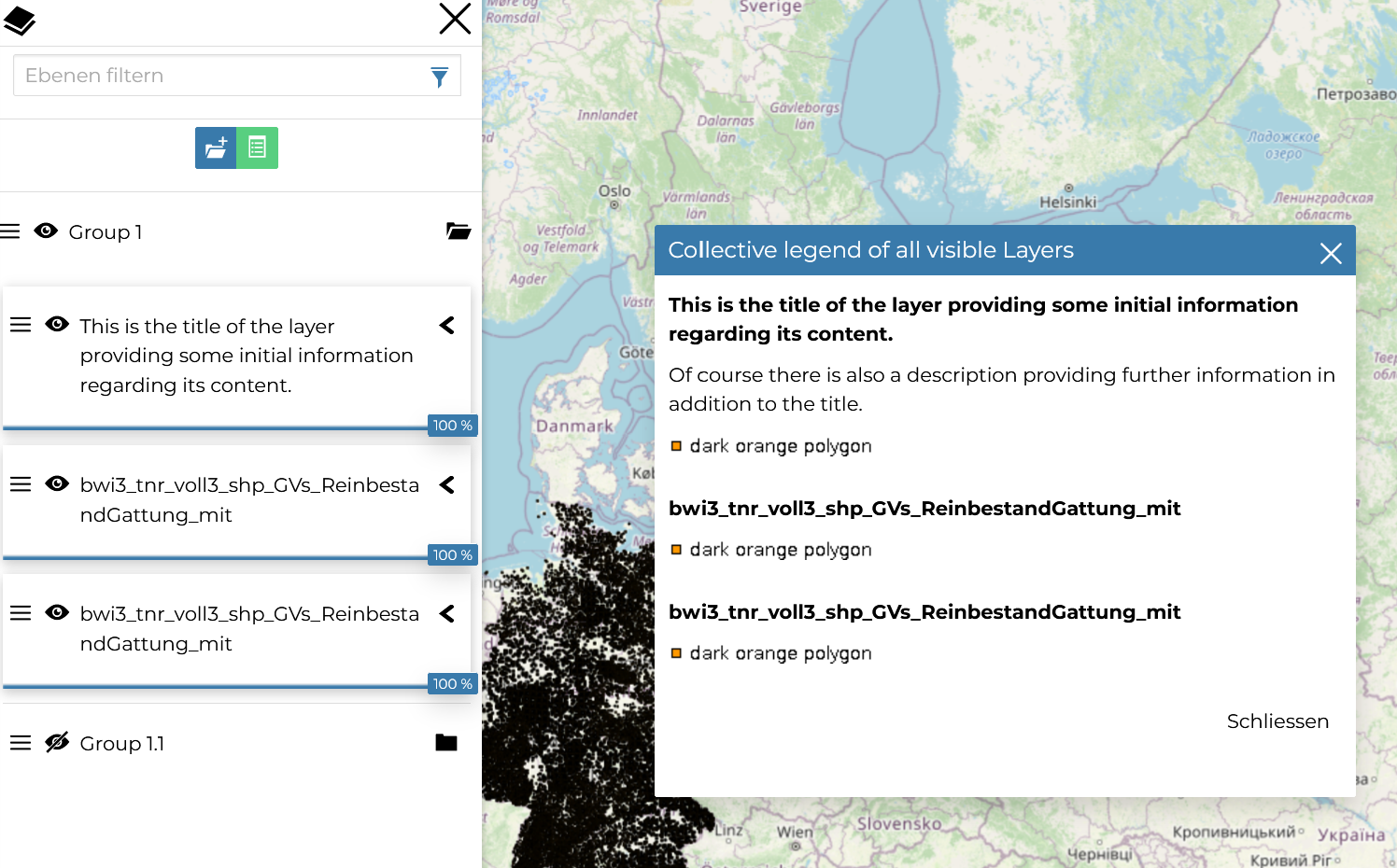Viewport: 1397px width, 868px height.
Task: Select the second bwi3_tnr_voll3_shp_GVs layer name
Action: (x=249, y=629)
